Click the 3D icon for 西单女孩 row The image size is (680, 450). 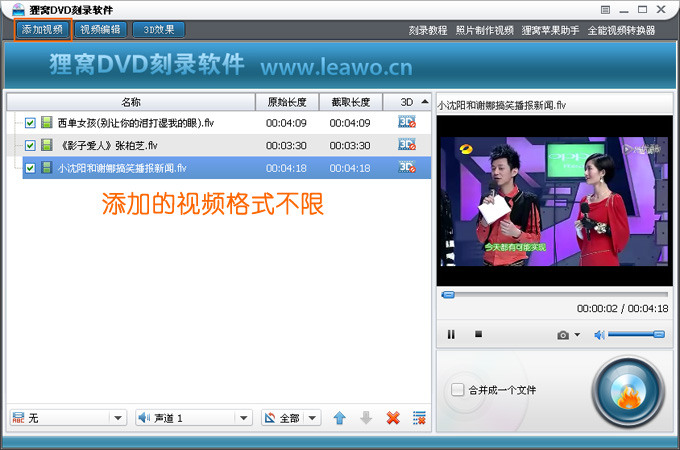pos(407,122)
